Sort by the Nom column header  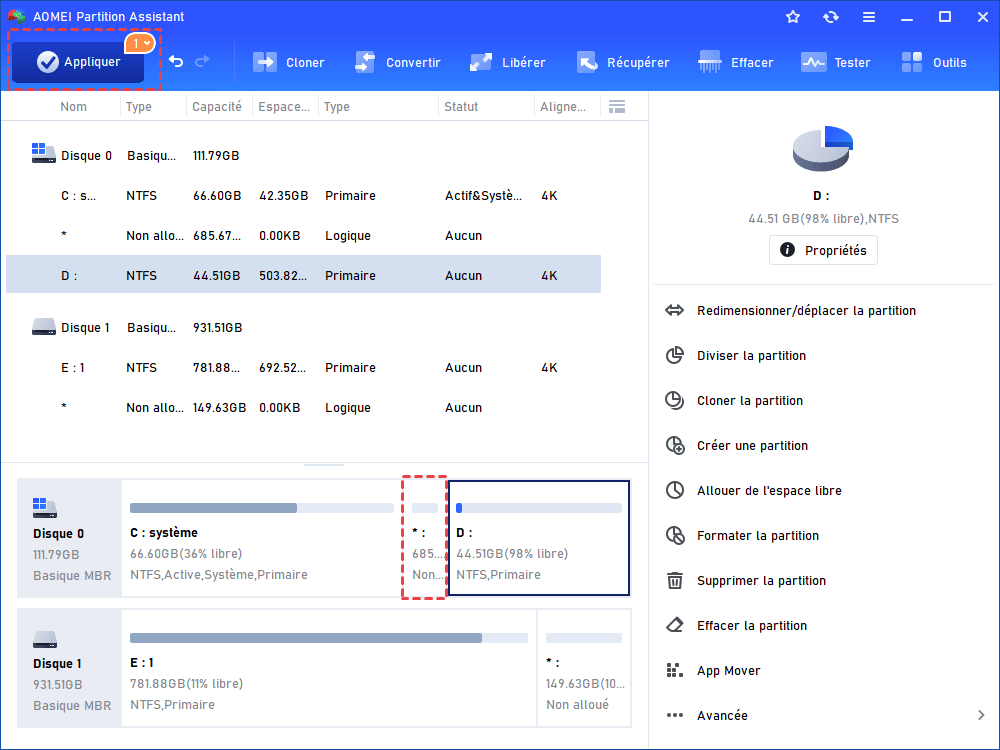point(73,107)
